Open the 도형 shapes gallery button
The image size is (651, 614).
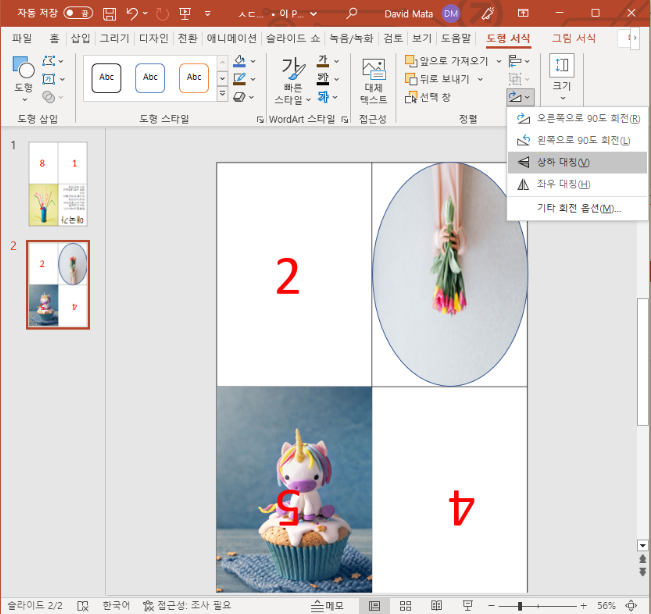tap(23, 80)
